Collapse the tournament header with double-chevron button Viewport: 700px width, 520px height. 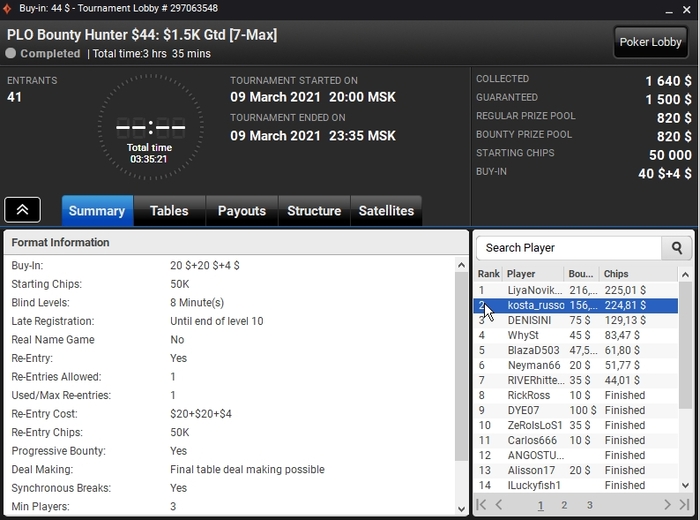pos(22,210)
